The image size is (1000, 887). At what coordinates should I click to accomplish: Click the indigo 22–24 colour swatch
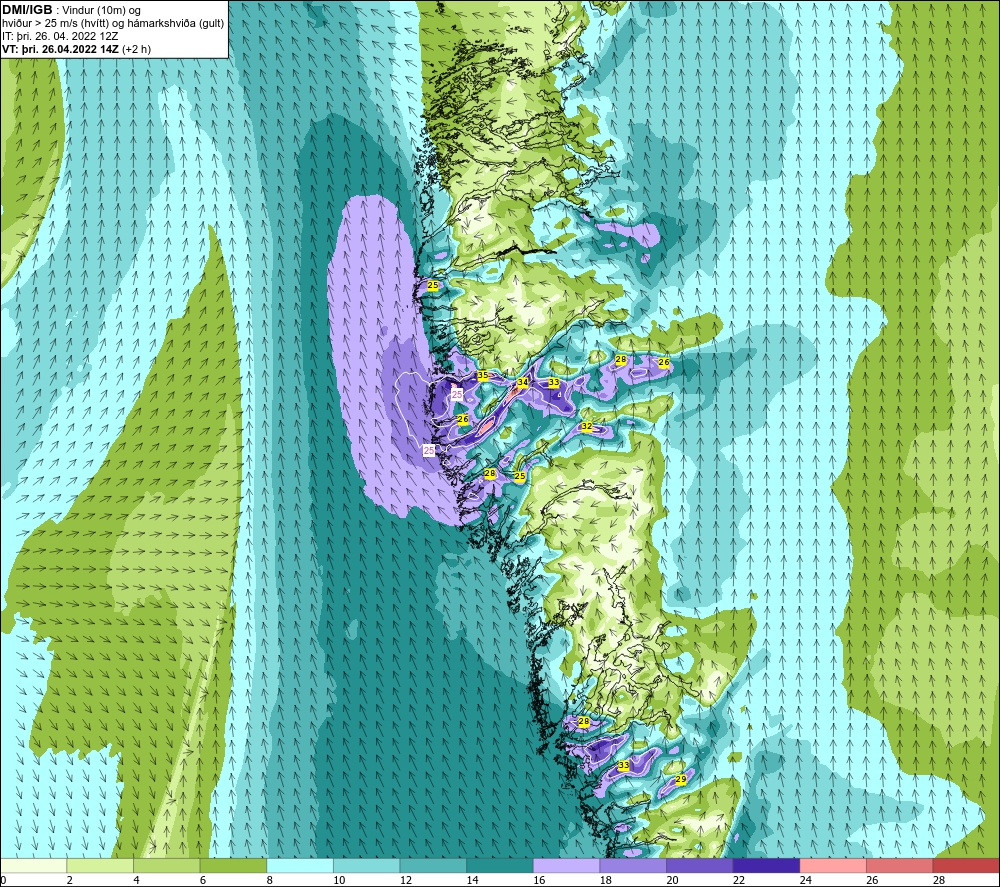[767, 866]
